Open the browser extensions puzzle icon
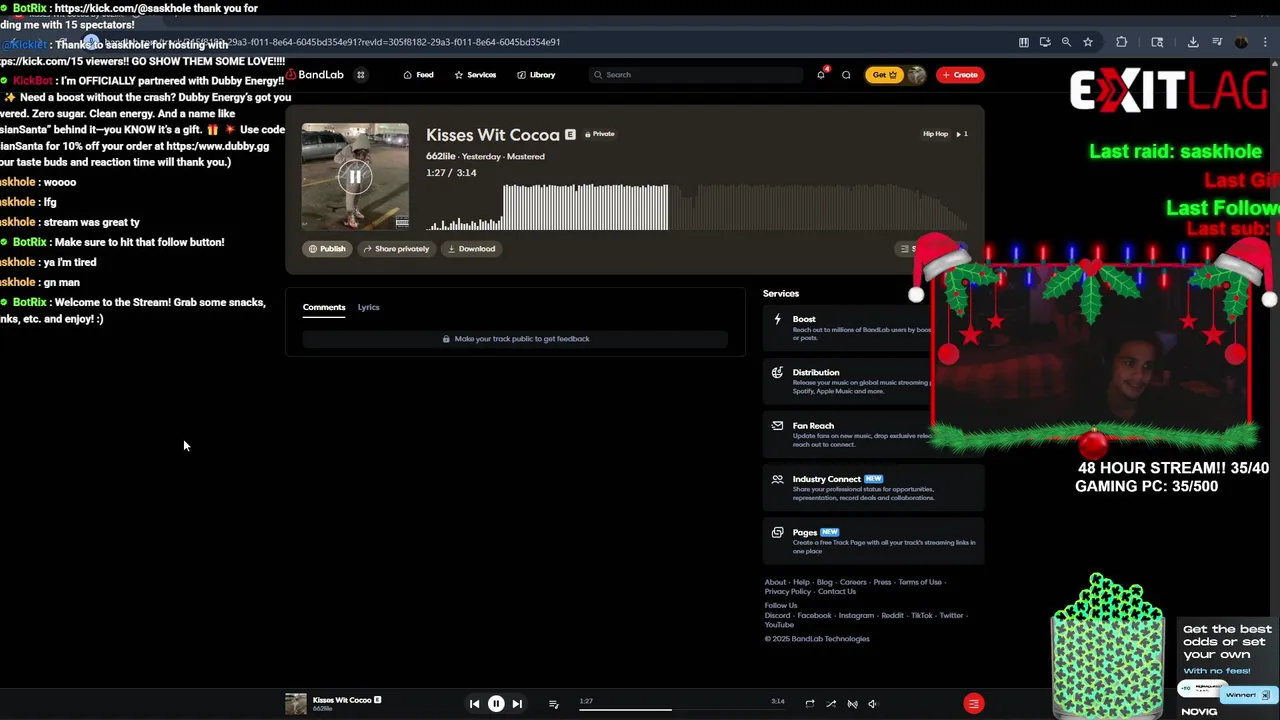This screenshot has height=720, width=1280. (x=1121, y=42)
